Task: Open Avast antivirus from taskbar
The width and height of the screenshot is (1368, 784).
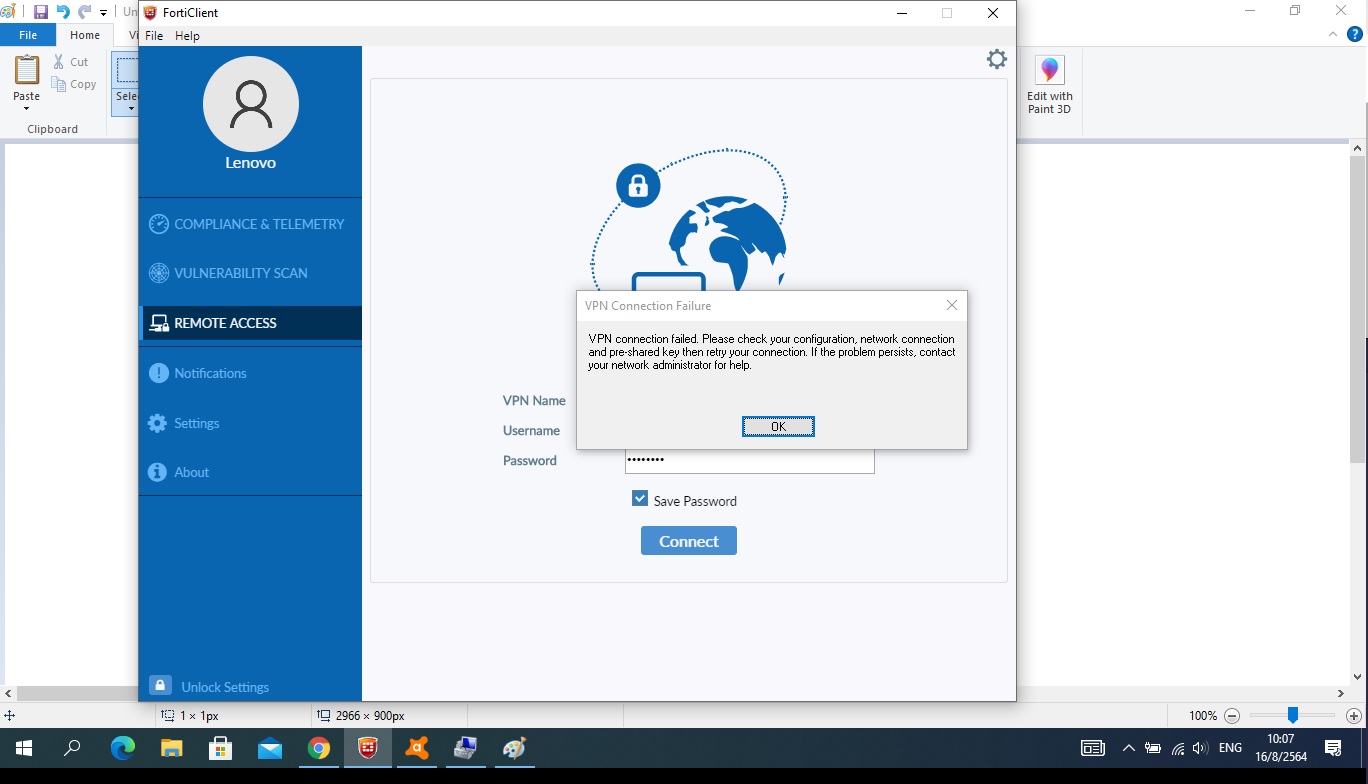Action: (417, 748)
